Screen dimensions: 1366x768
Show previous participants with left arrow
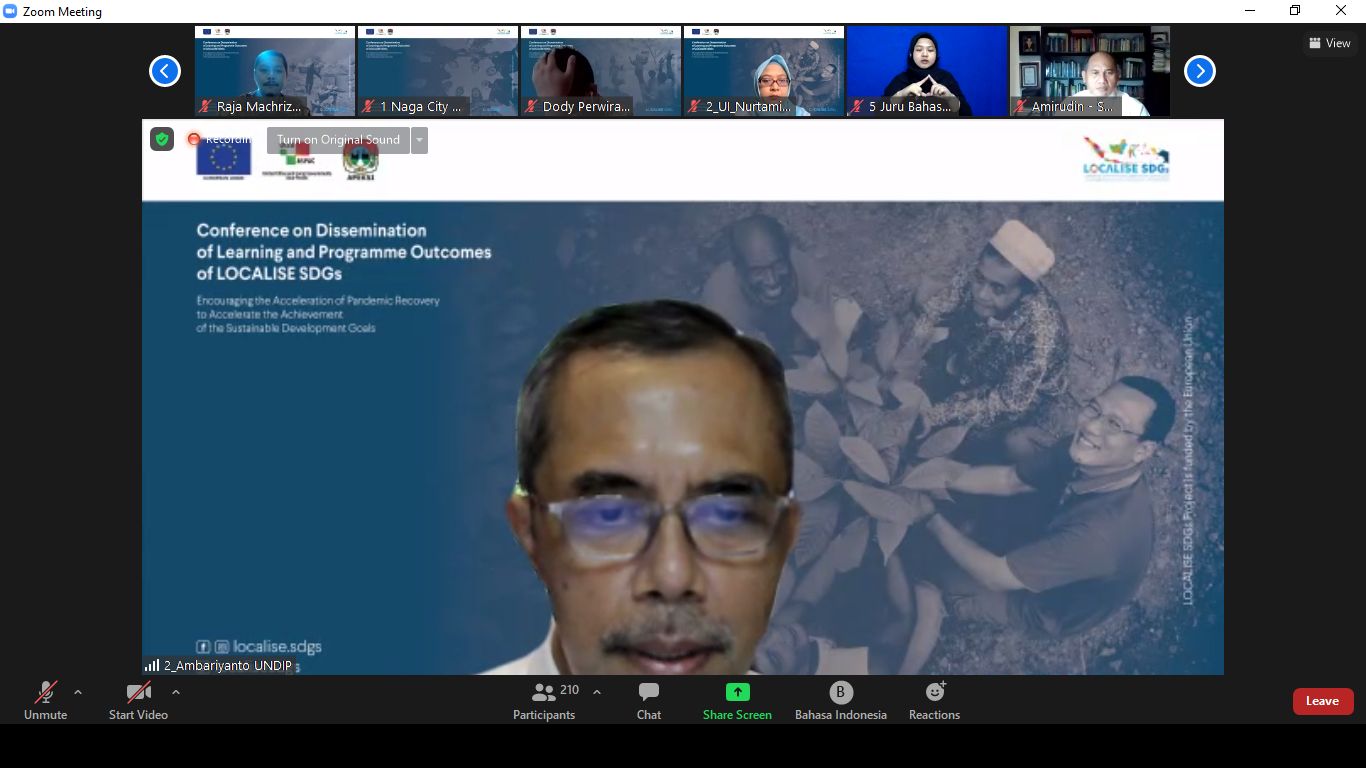165,71
